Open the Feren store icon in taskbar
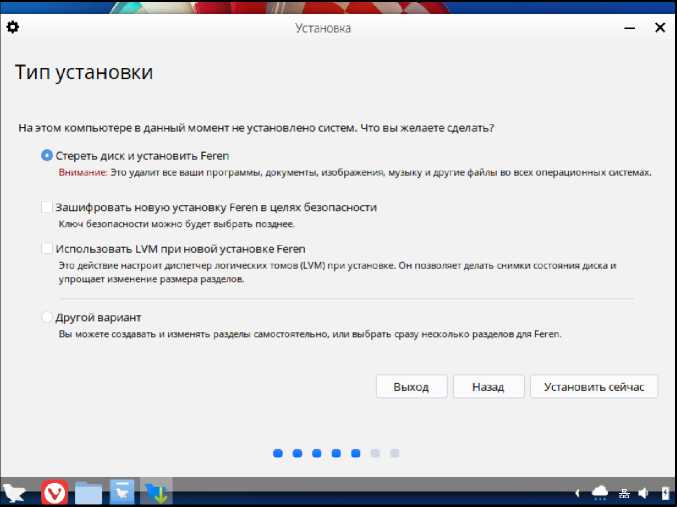 (122, 492)
